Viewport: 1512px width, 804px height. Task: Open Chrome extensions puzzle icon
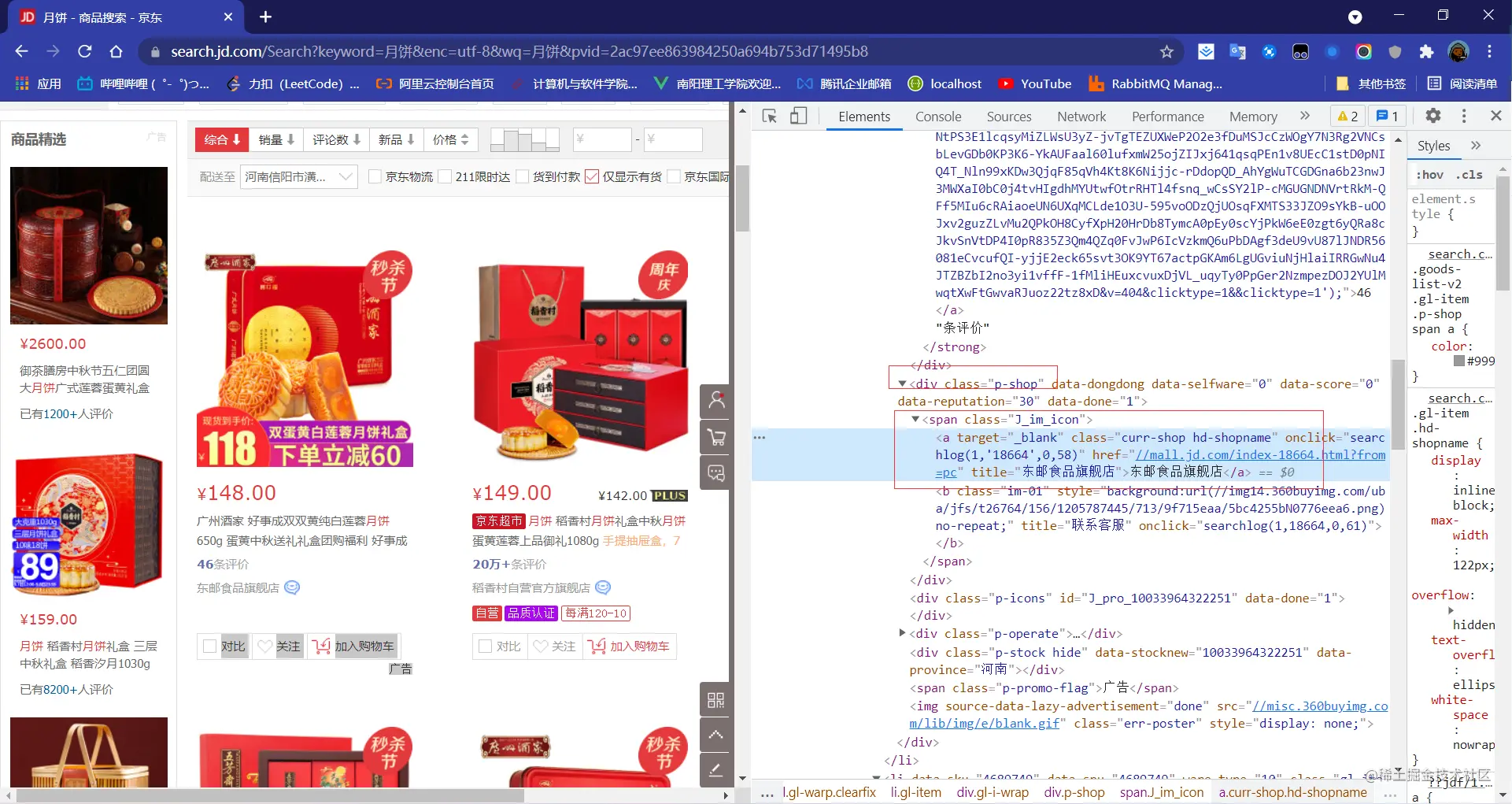point(1426,52)
